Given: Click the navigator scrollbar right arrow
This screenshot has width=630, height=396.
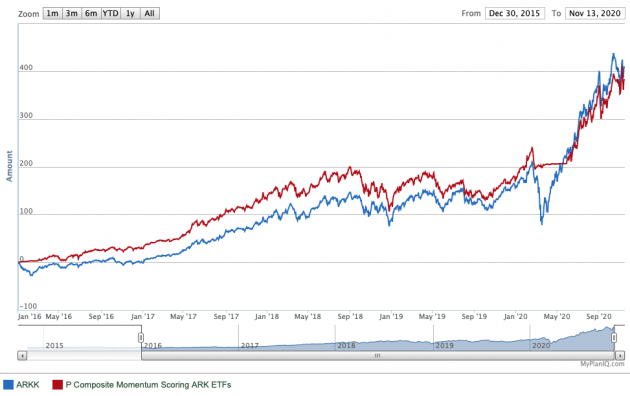Looking at the screenshot, I should pos(620,355).
